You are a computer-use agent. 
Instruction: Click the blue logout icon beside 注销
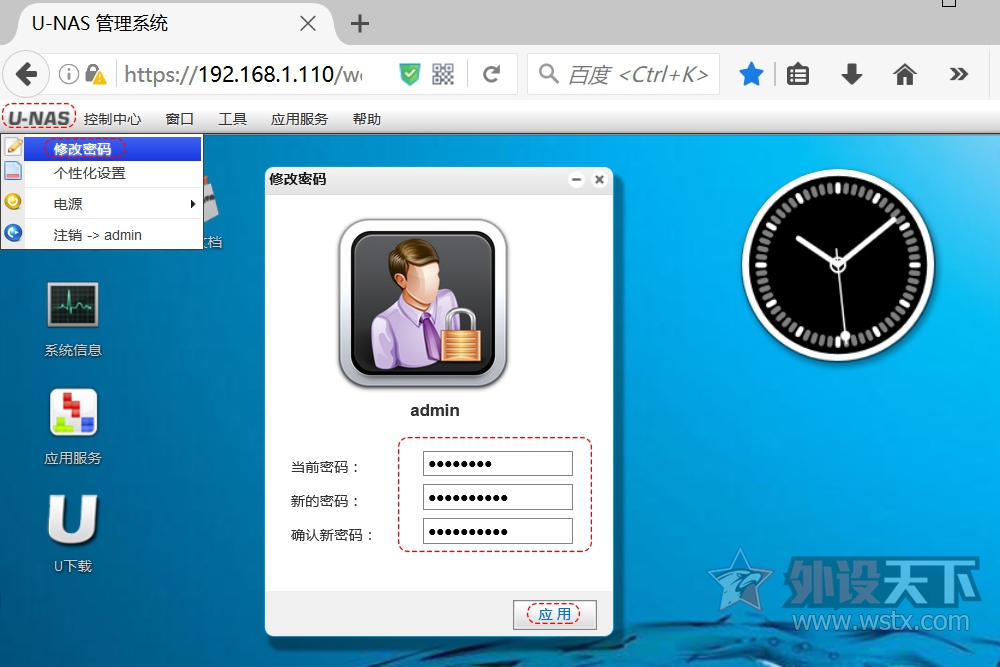[13, 233]
